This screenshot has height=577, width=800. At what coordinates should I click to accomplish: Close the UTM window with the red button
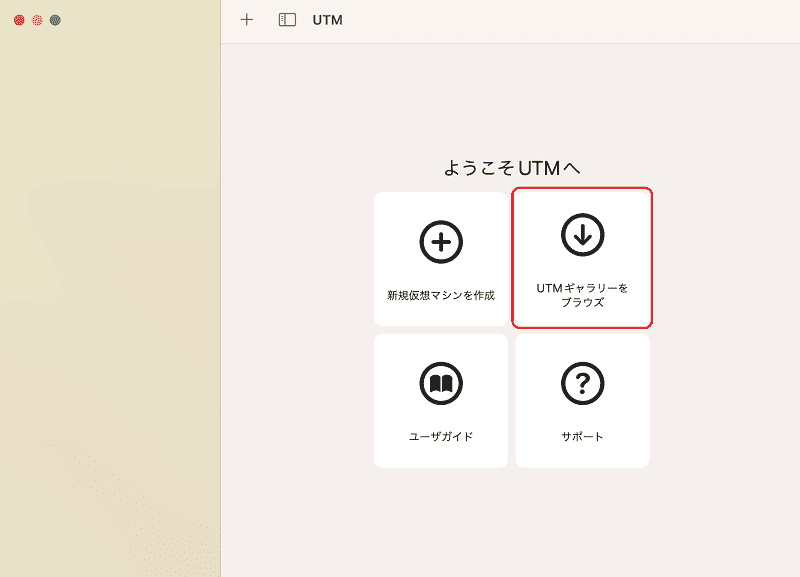click(19, 20)
